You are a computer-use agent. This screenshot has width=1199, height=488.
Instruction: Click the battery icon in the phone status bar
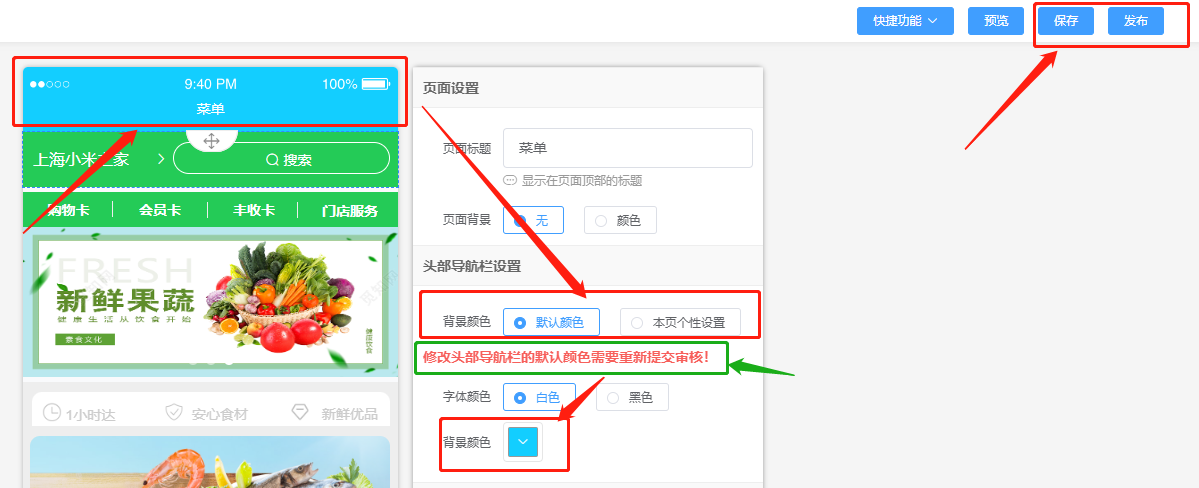tap(375, 84)
